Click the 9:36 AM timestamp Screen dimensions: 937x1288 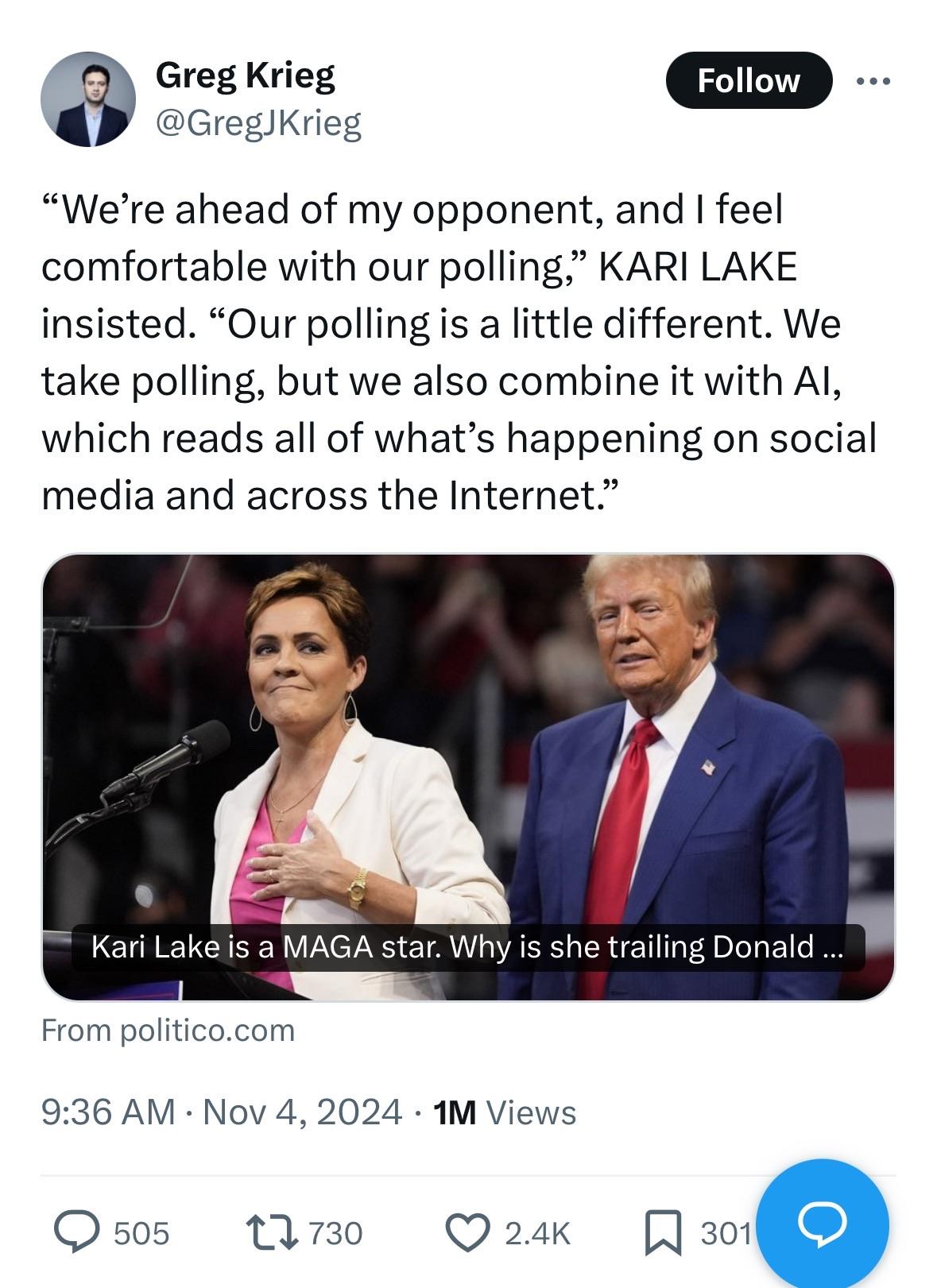[x=107, y=1112]
